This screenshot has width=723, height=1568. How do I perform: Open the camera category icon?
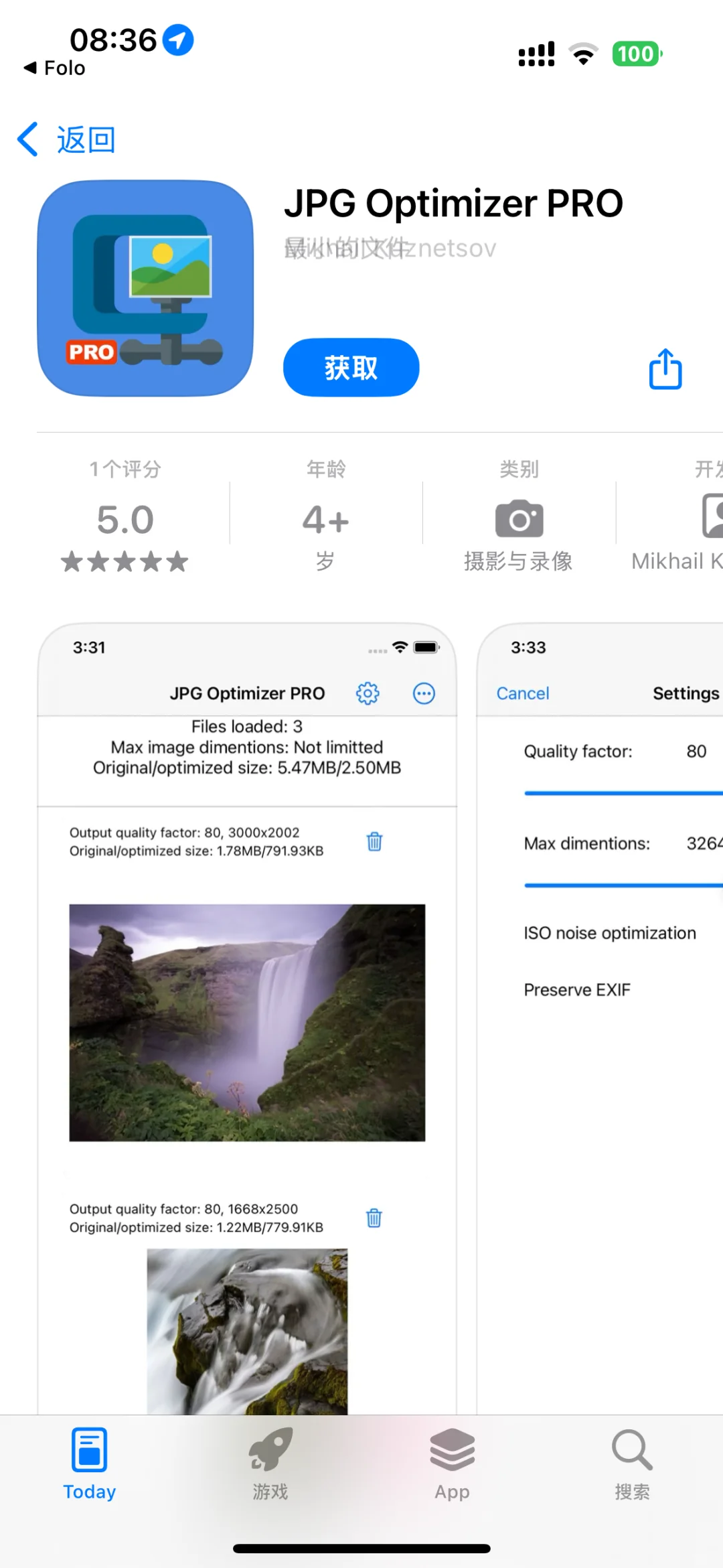(x=519, y=518)
